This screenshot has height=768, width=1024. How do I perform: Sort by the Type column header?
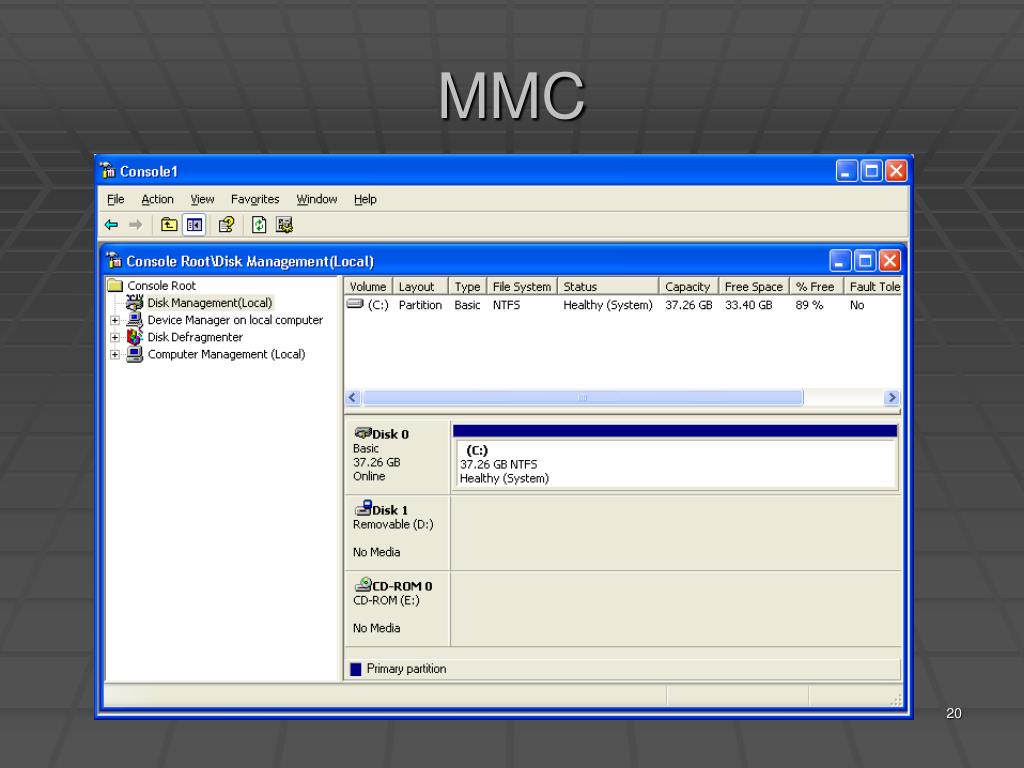point(468,287)
